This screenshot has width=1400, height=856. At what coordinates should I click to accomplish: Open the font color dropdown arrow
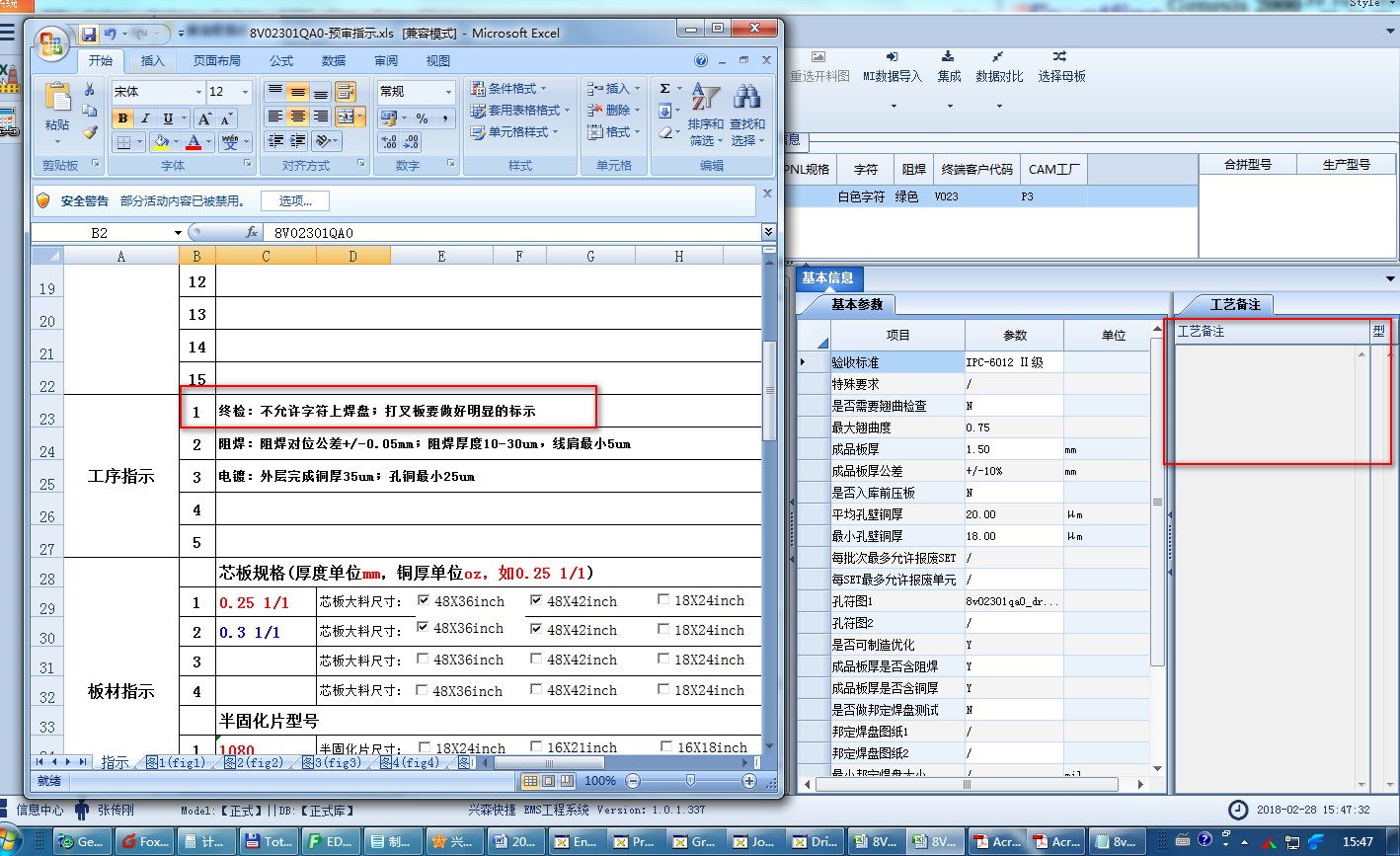pos(209,142)
